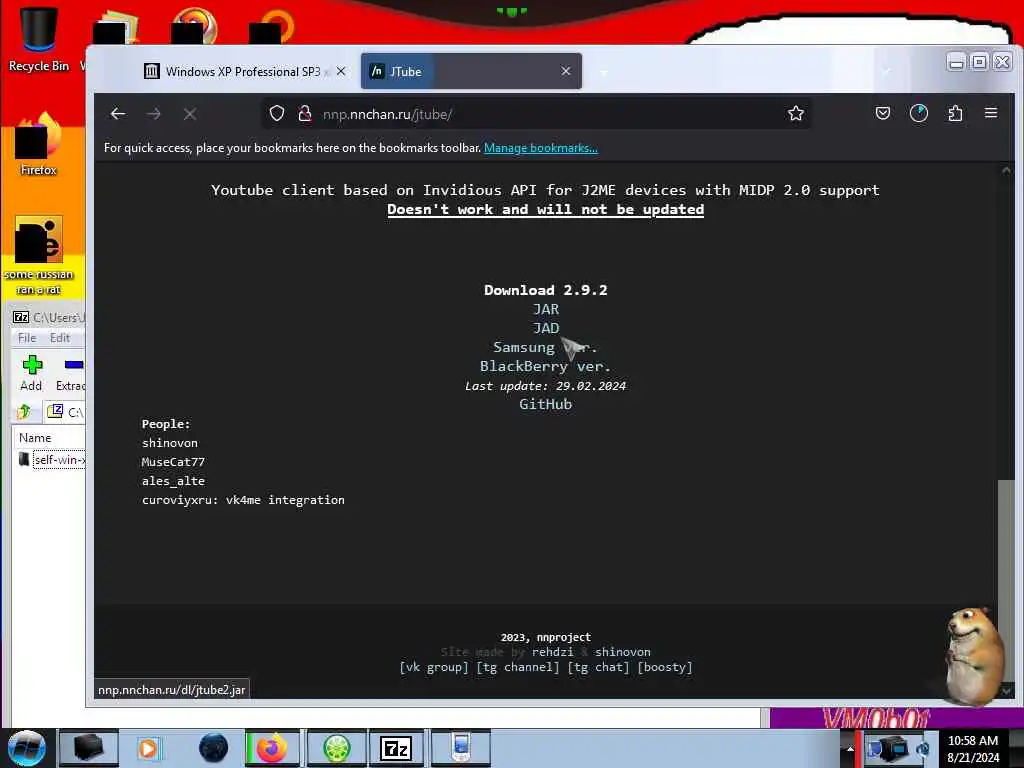Click the Add button in 7-Zip
This screenshot has height=768, width=1024.
31,374
